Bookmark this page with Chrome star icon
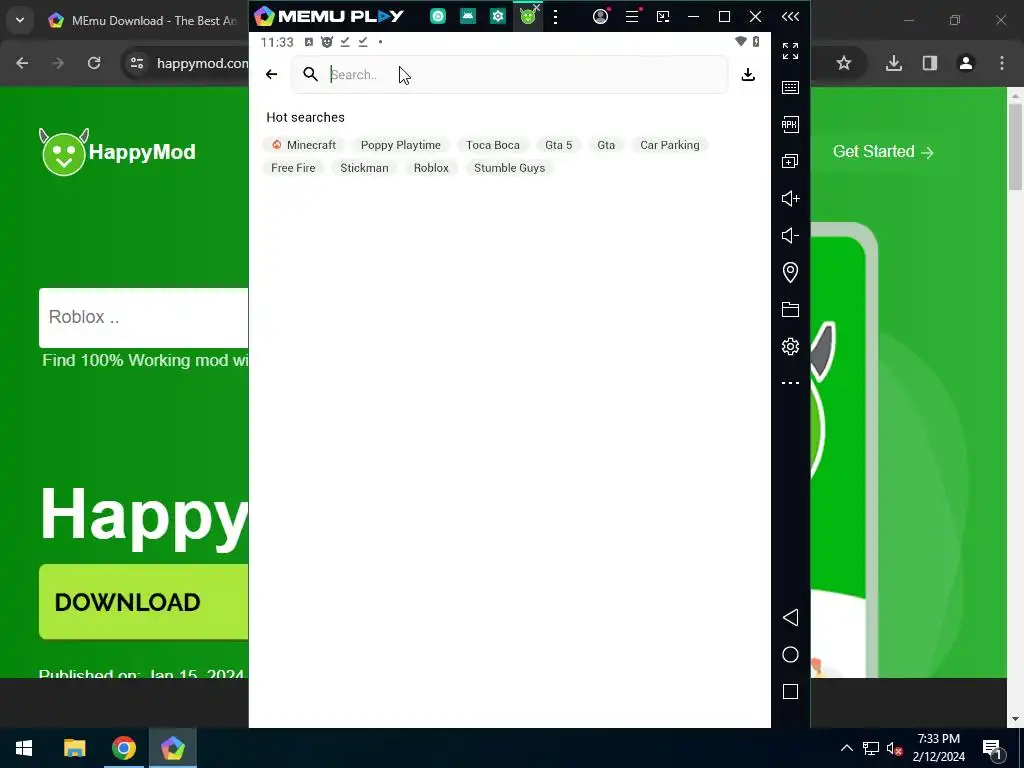The width and height of the screenshot is (1024, 768). (844, 63)
